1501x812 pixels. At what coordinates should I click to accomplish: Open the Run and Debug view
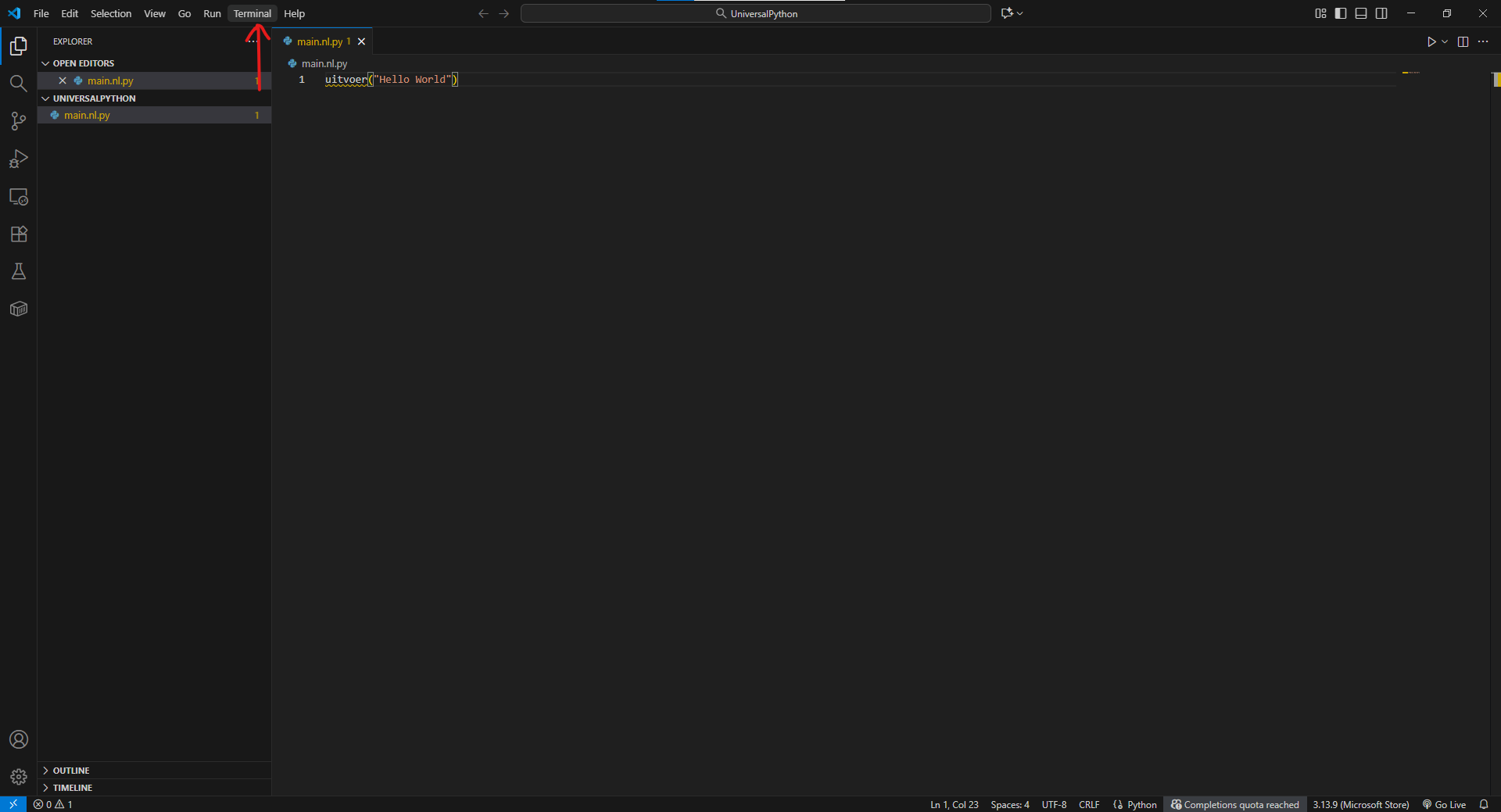18,159
